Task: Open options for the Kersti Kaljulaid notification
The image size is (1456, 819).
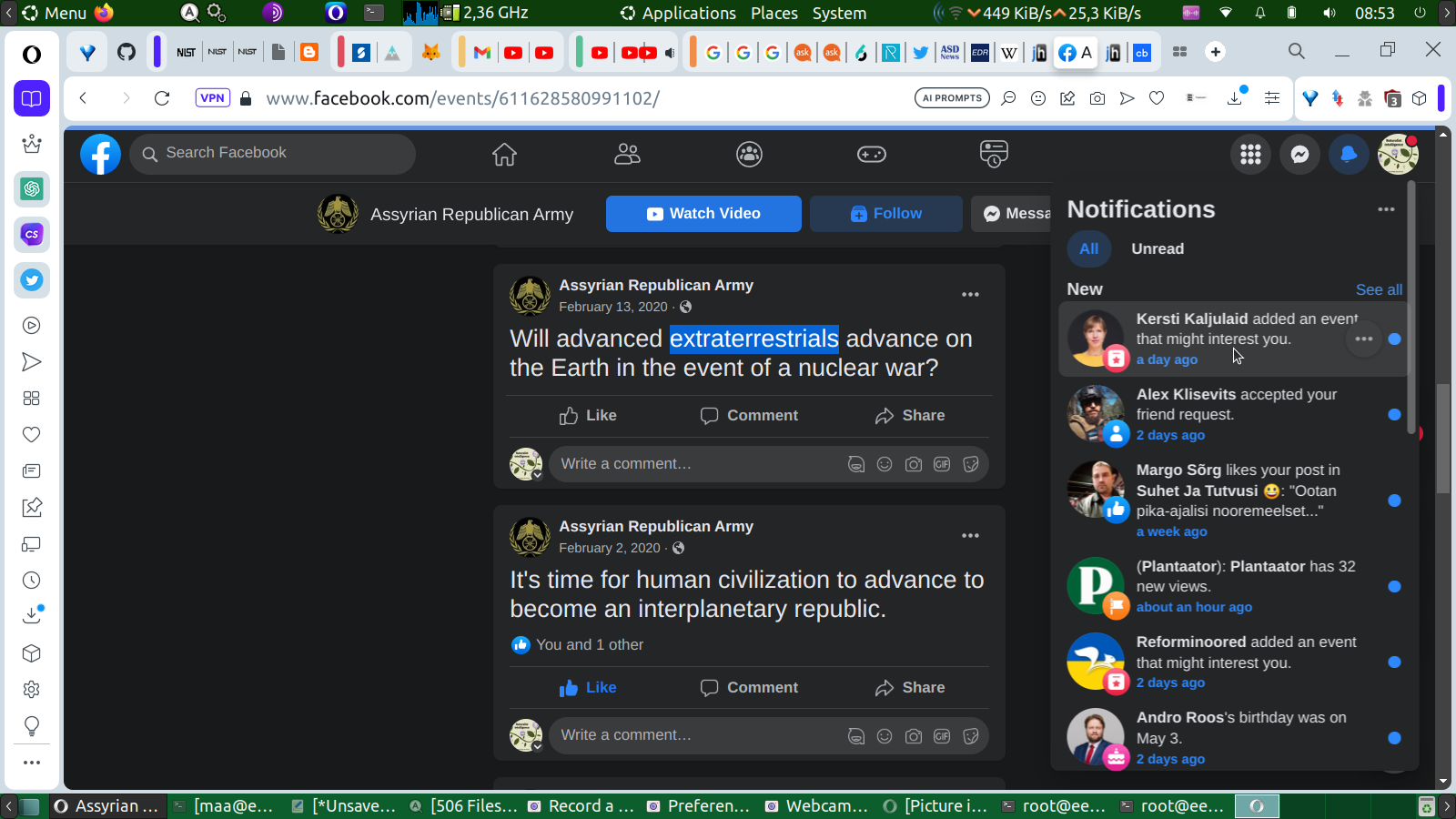Action: [x=1363, y=339]
